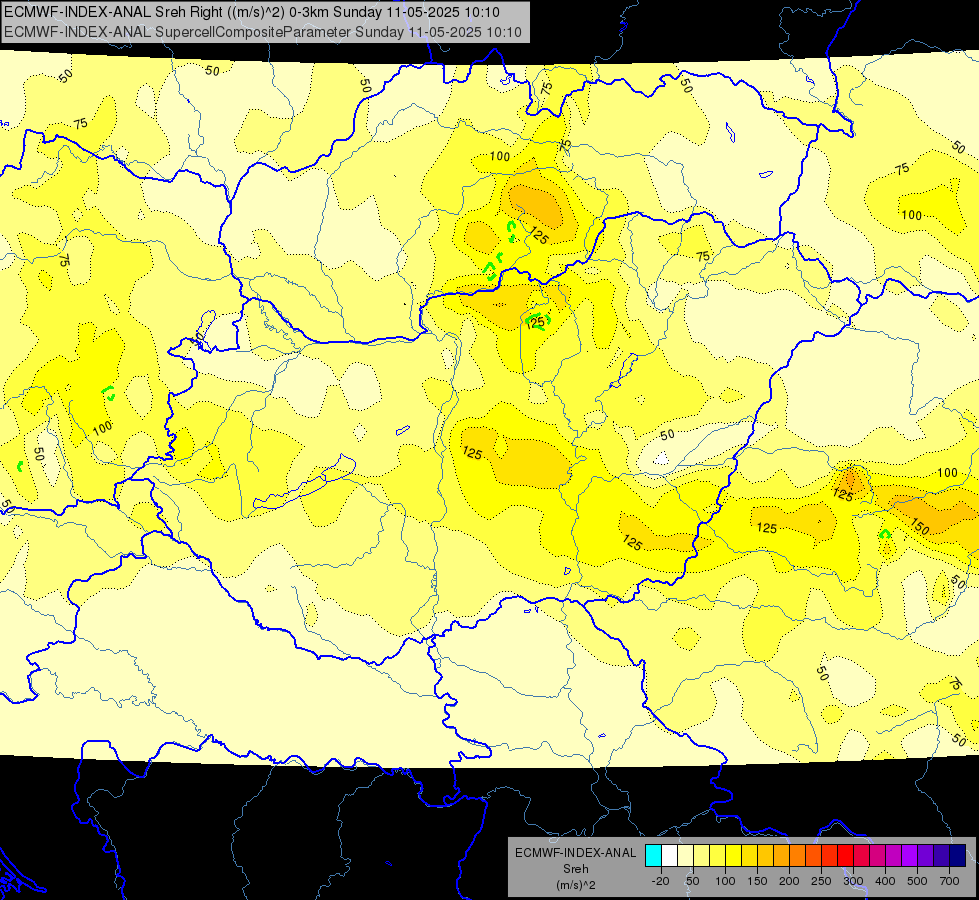Click the '700' legend scale label
Image resolution: width=979 pixels, height=900 pixels.
click(949, 881)
